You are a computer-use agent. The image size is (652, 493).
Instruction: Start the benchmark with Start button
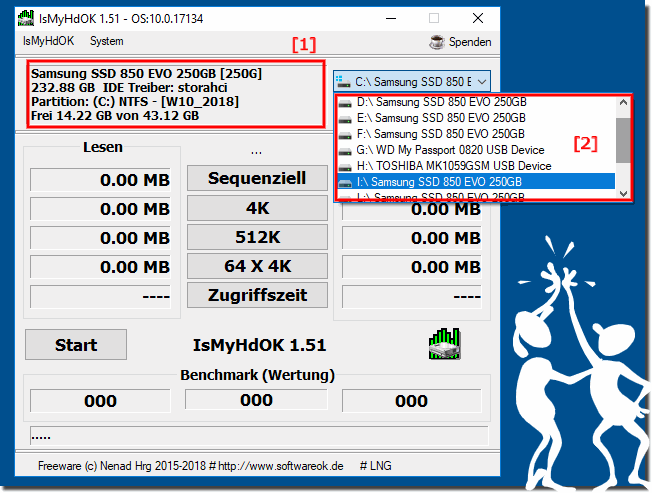click(76, 345)
